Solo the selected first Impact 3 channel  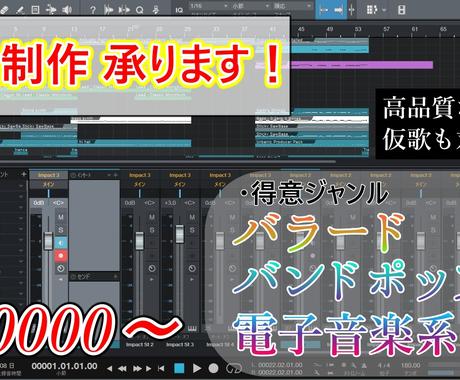(61, 230)
